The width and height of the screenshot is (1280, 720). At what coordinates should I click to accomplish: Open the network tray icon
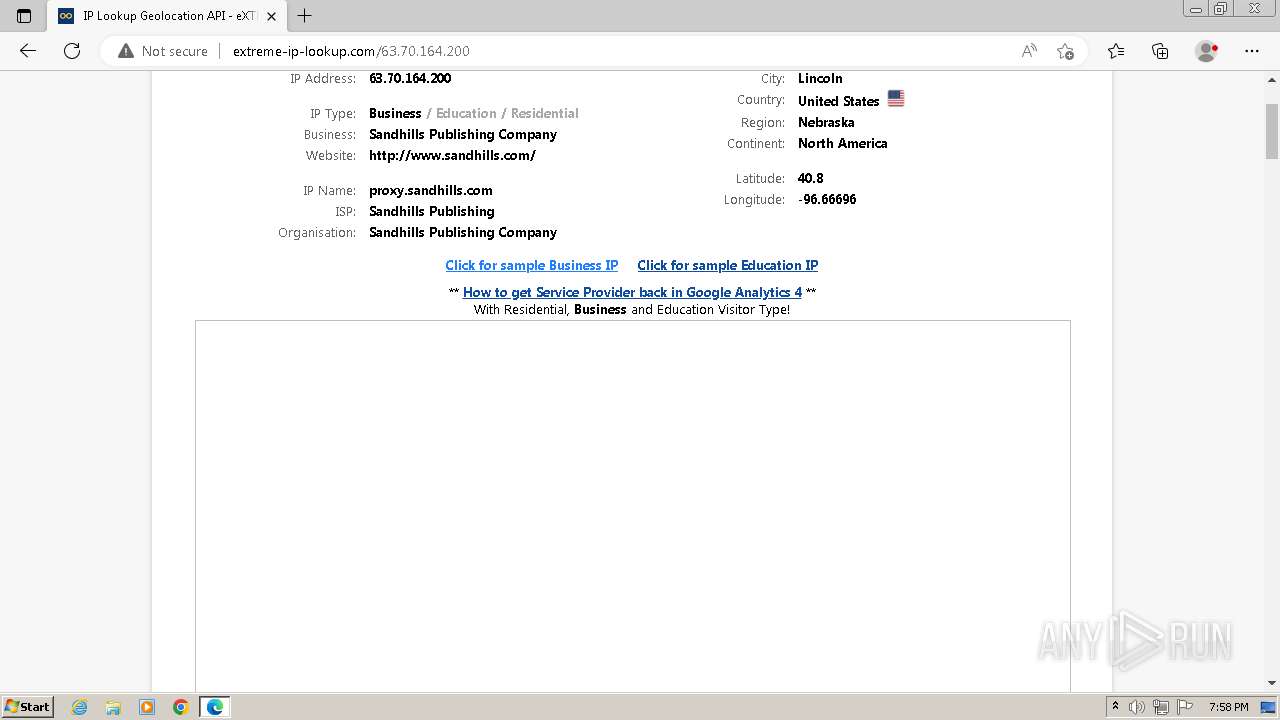(1161, 707)
